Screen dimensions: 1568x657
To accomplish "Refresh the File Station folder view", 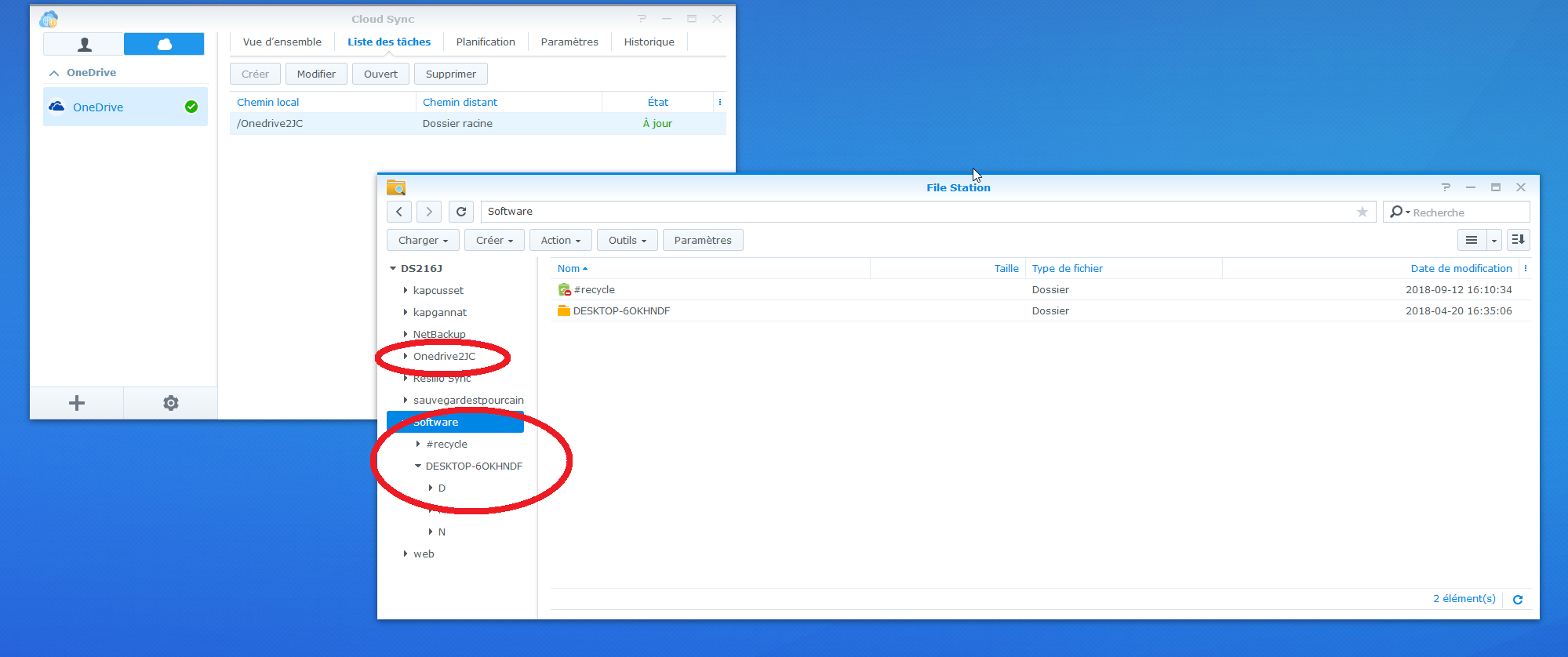I will pos(461,212).
